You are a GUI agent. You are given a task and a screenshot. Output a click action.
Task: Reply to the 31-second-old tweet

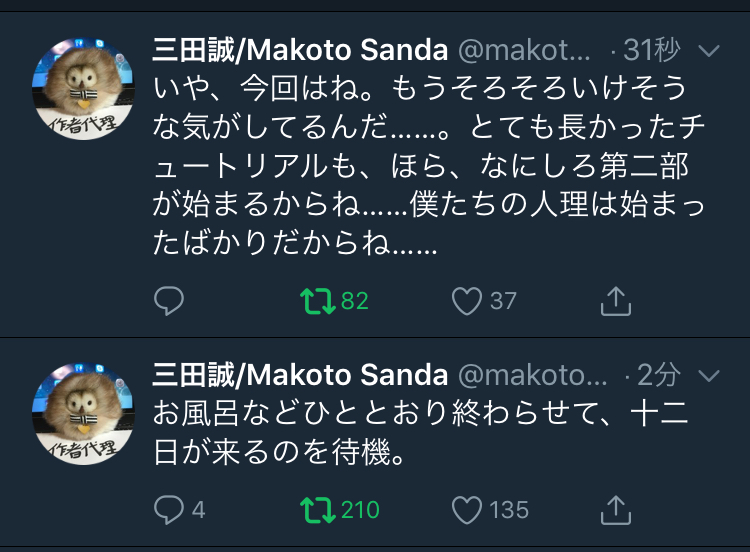[169, 300]
